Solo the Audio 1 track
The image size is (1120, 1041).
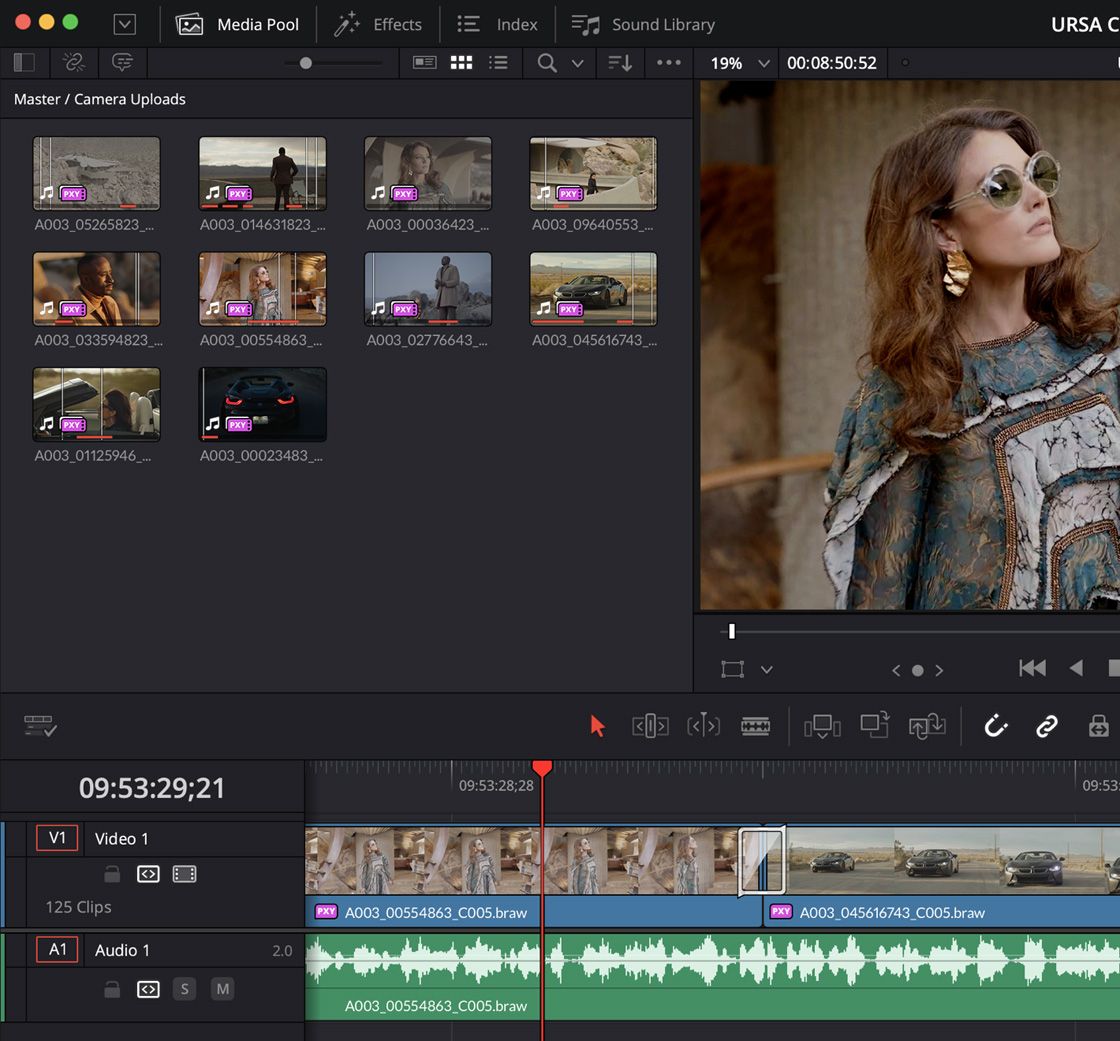point(184,989)
